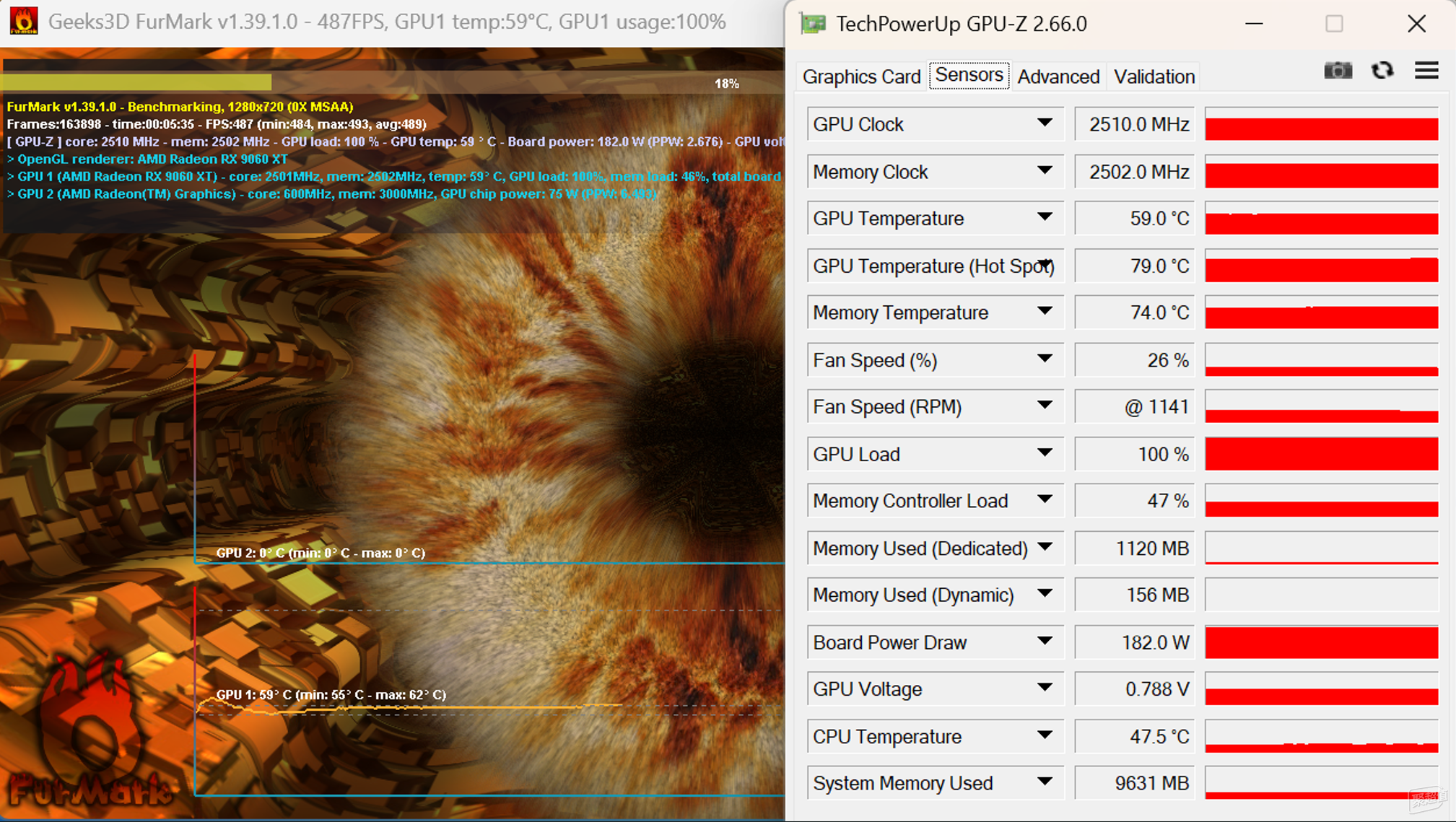The image size is (1456, 822).
Task: Expand the Memory Used (Dedicated) dropdown
Action: pos(1045,548)
